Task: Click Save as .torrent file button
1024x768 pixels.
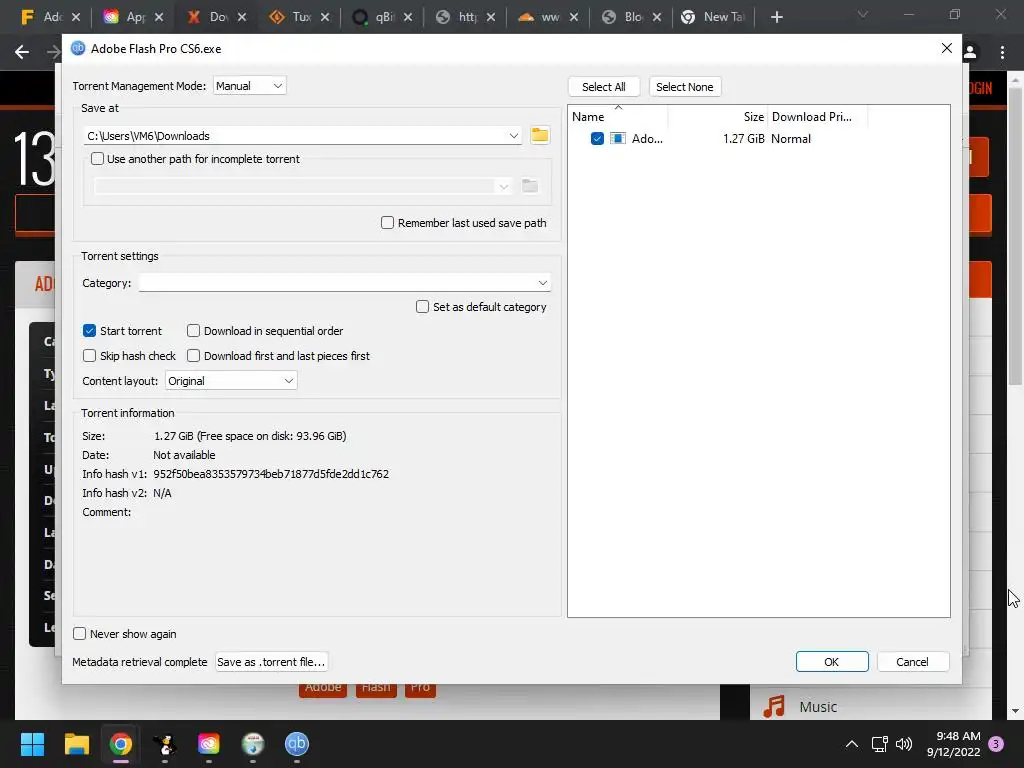Action: (x=271, y=662)
